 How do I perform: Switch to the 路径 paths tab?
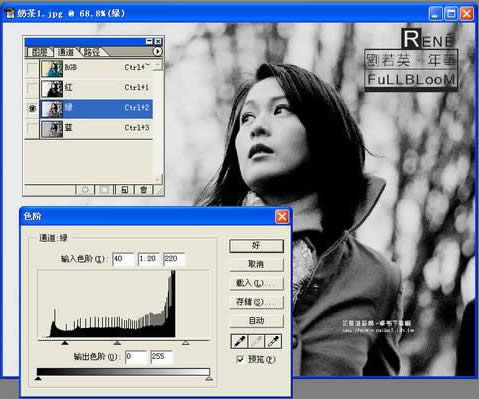[91, 52]
